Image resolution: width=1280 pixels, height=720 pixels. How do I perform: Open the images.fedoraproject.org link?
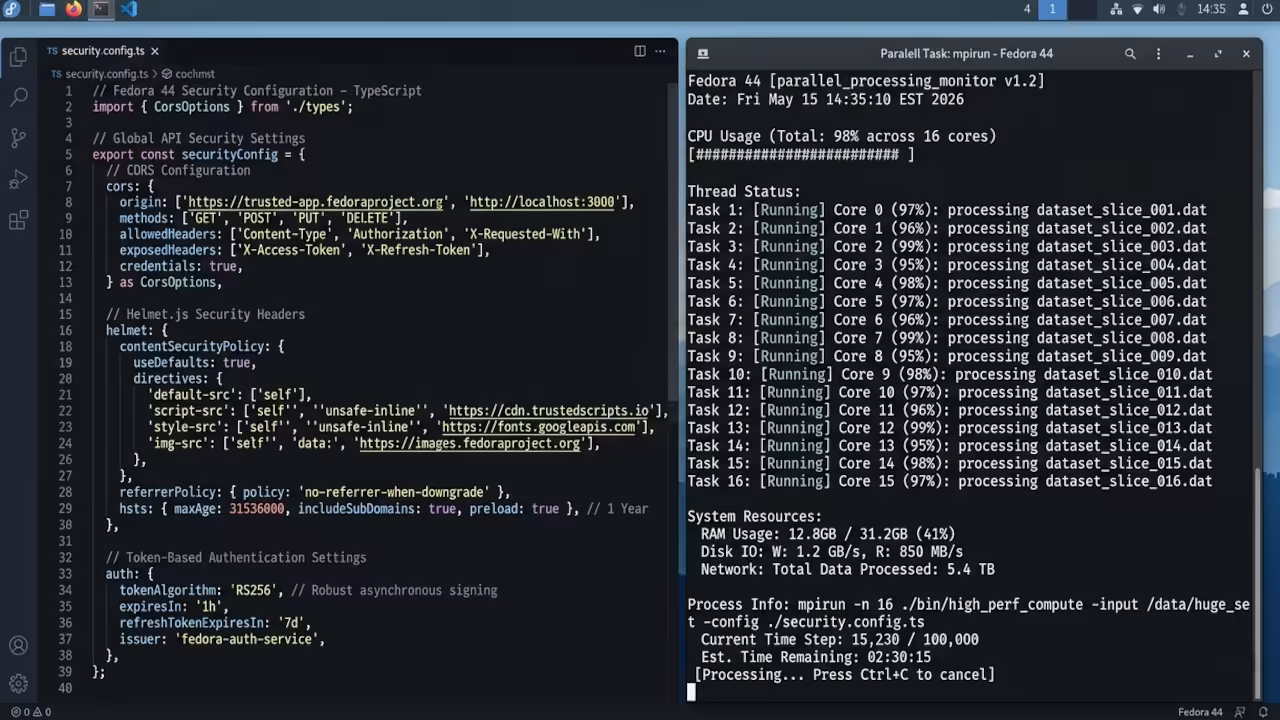(470, 443)
